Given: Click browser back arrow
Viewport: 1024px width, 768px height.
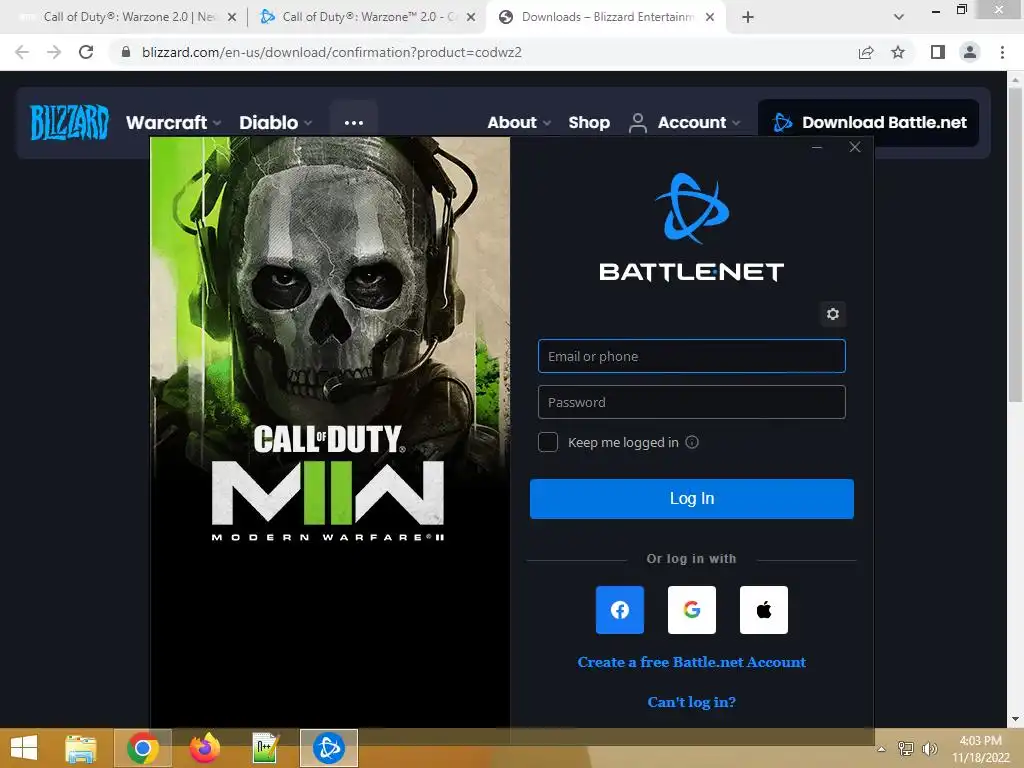Looking at the screenshot, I should point(22,52).
